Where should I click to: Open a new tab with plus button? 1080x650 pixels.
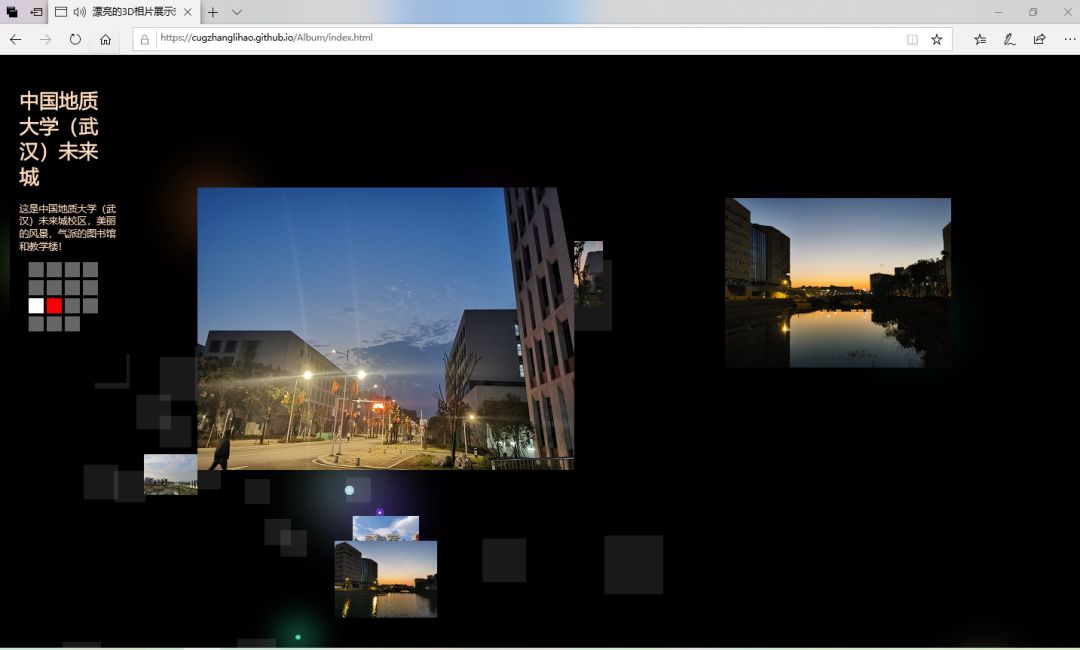tap(213, 12)
